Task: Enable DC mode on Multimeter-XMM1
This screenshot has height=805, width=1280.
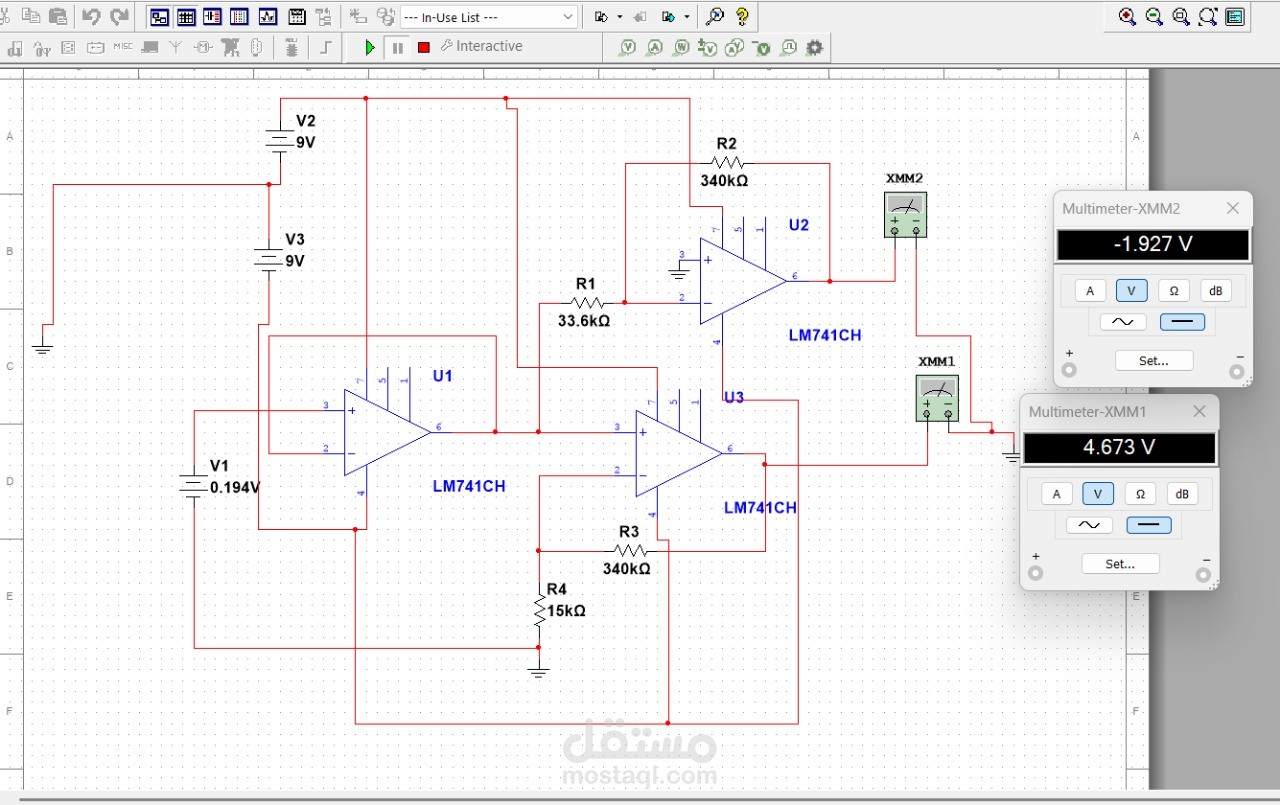Action: (1149, 525)
